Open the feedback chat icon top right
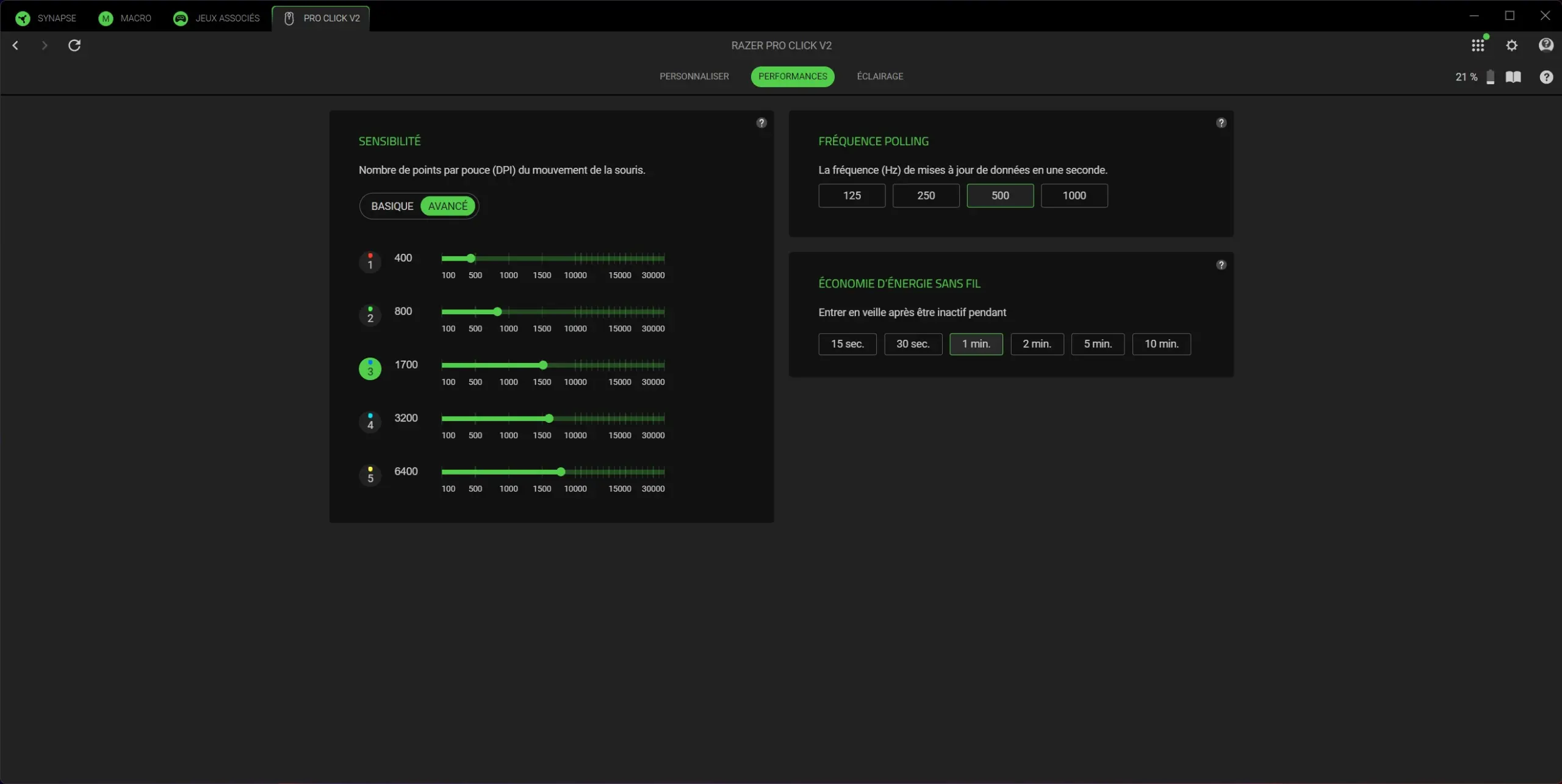Viewport: 1562px width, 784px height. pyautogui.click(x=1546, y=45)
